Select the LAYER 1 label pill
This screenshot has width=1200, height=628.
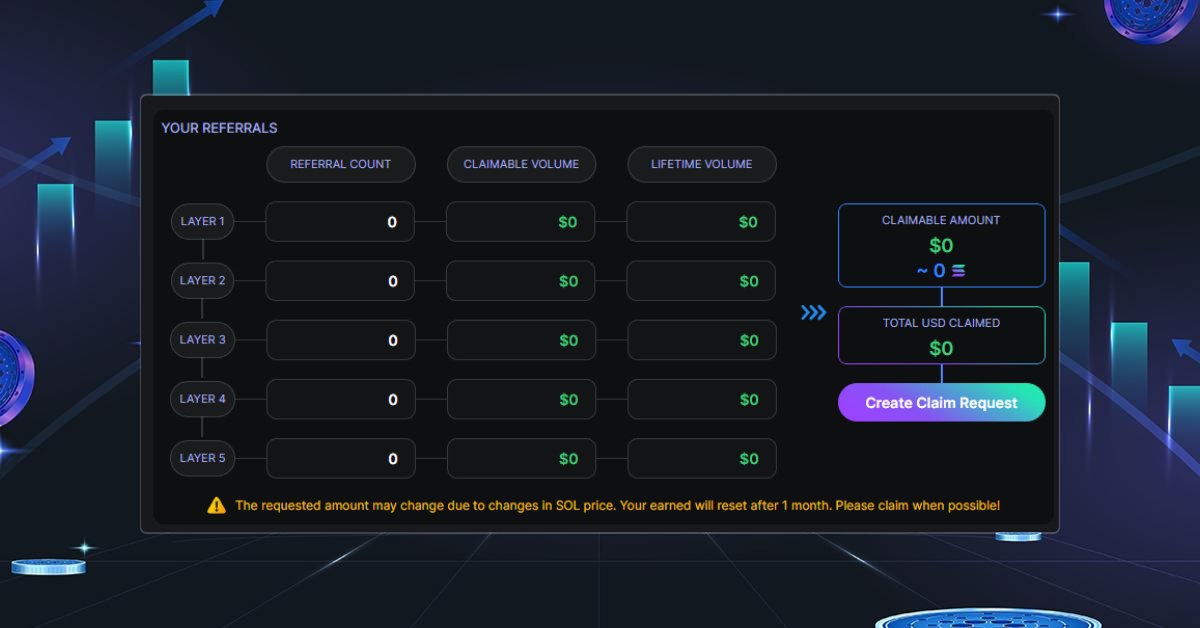point(202,221)
